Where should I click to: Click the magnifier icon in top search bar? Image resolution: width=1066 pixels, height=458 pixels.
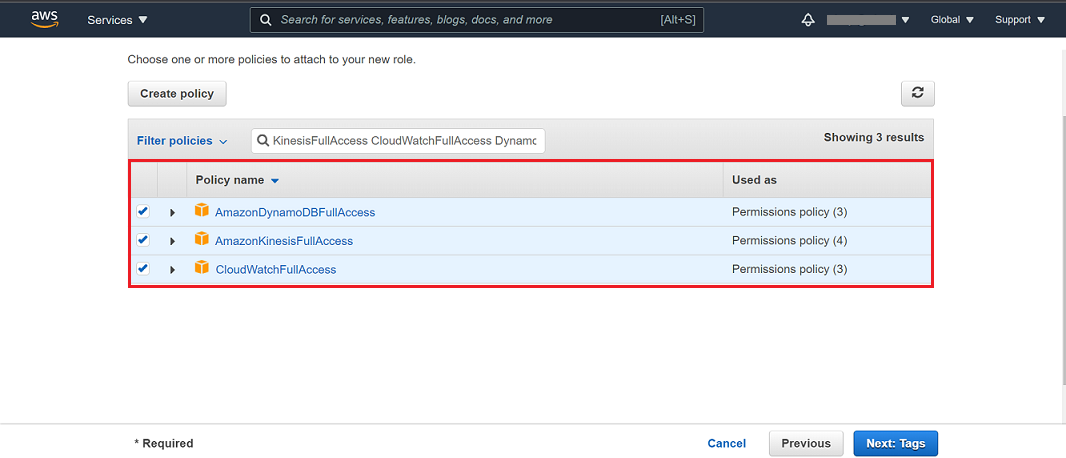[266, 20]
